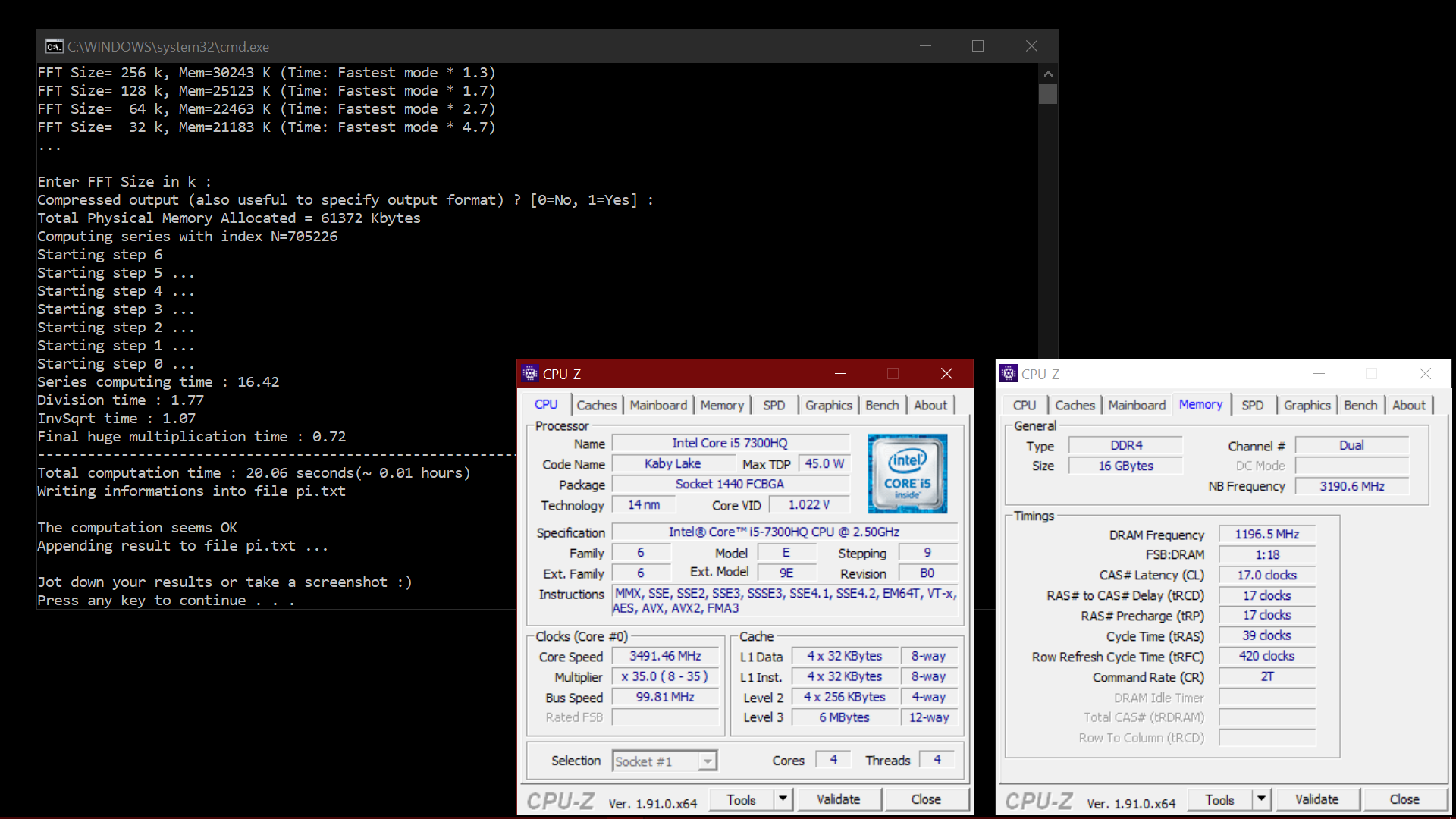Click the processor Name field Intel Core i5 7300HQ
1456x819 pixels.
(x=730, y=443)
